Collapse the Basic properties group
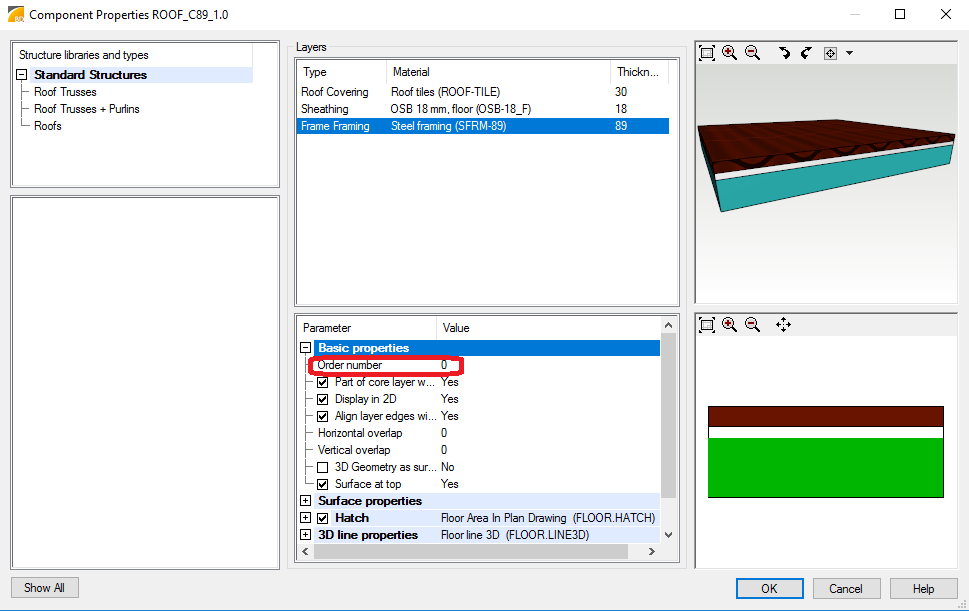Image resolution: width=969 pixels, height=611 pixels. (x=306, y=348)
